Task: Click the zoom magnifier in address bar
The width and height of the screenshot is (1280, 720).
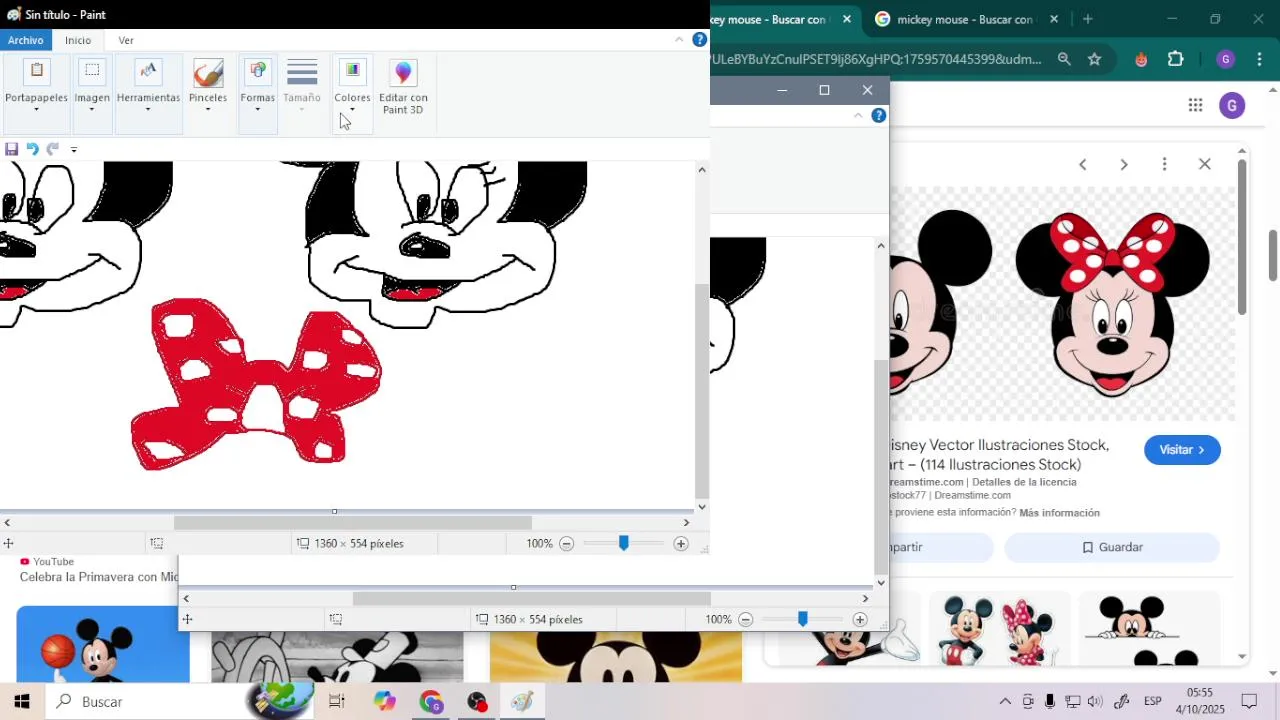Action: click(x=1064, y=59)
